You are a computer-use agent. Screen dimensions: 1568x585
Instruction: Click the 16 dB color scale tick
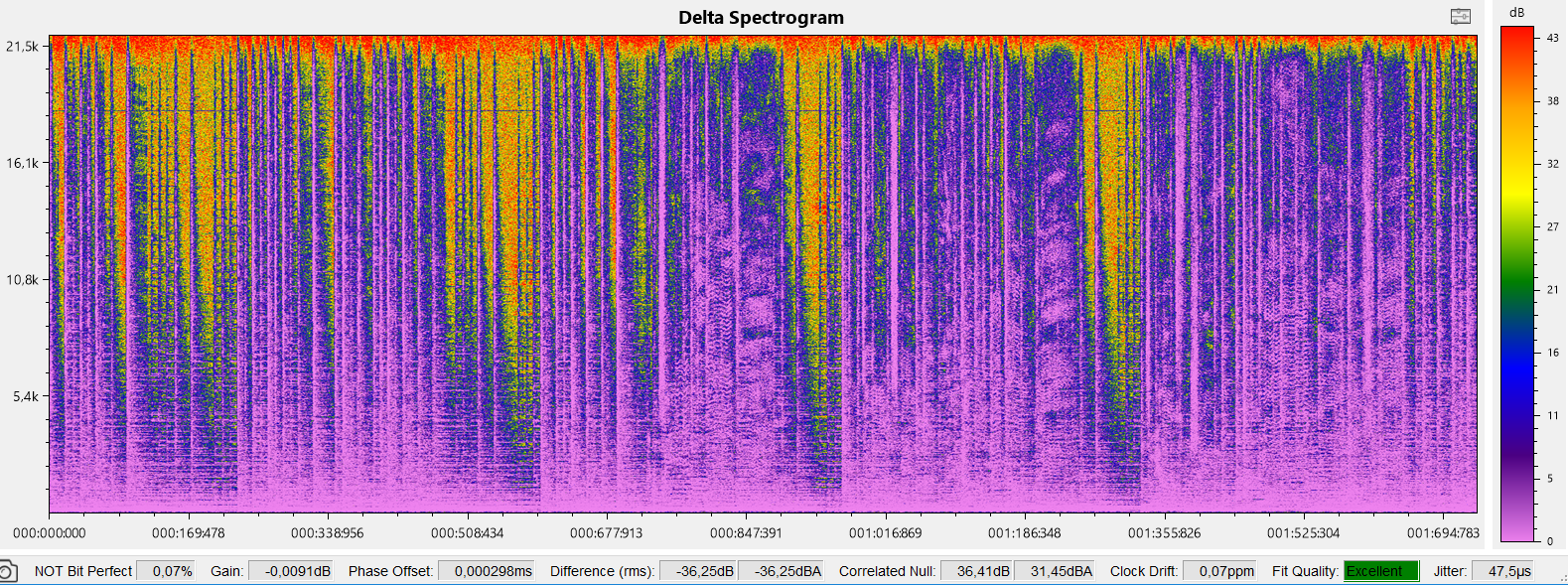1553,353
